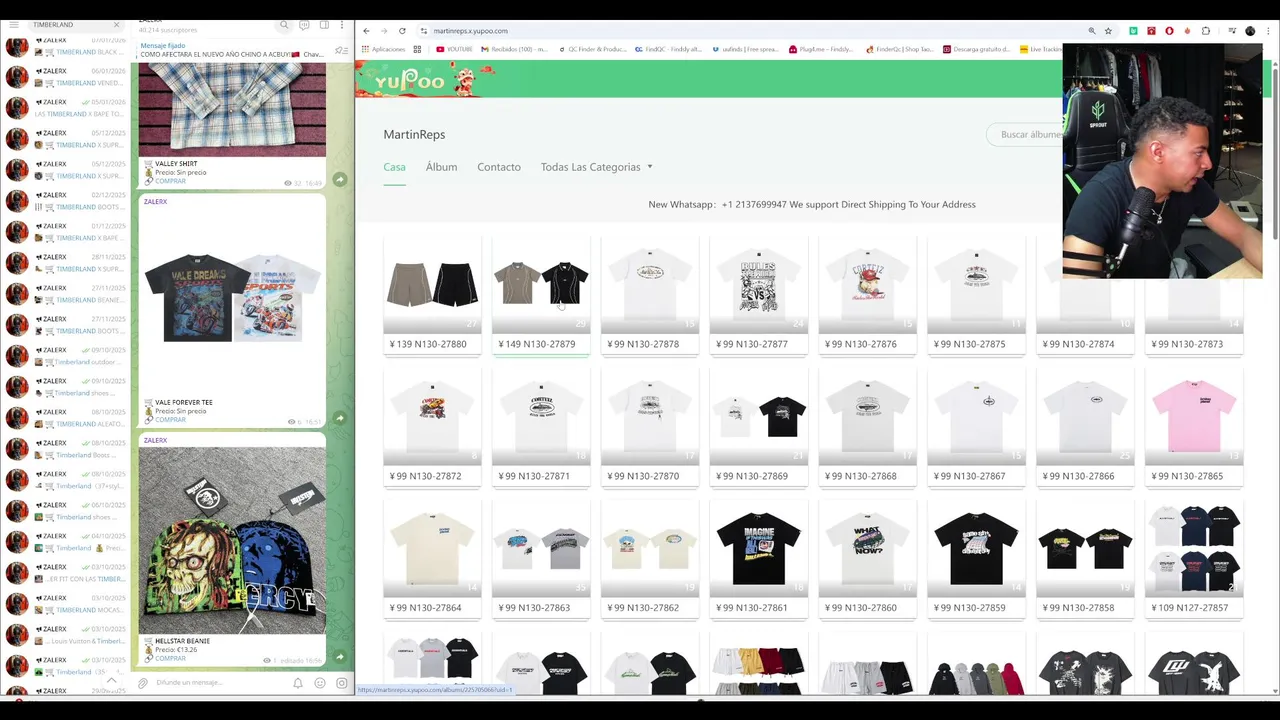
Task: Open Aplicaciones in bookmarks bar
Action: pyautogui.click(x=384, y=49)
